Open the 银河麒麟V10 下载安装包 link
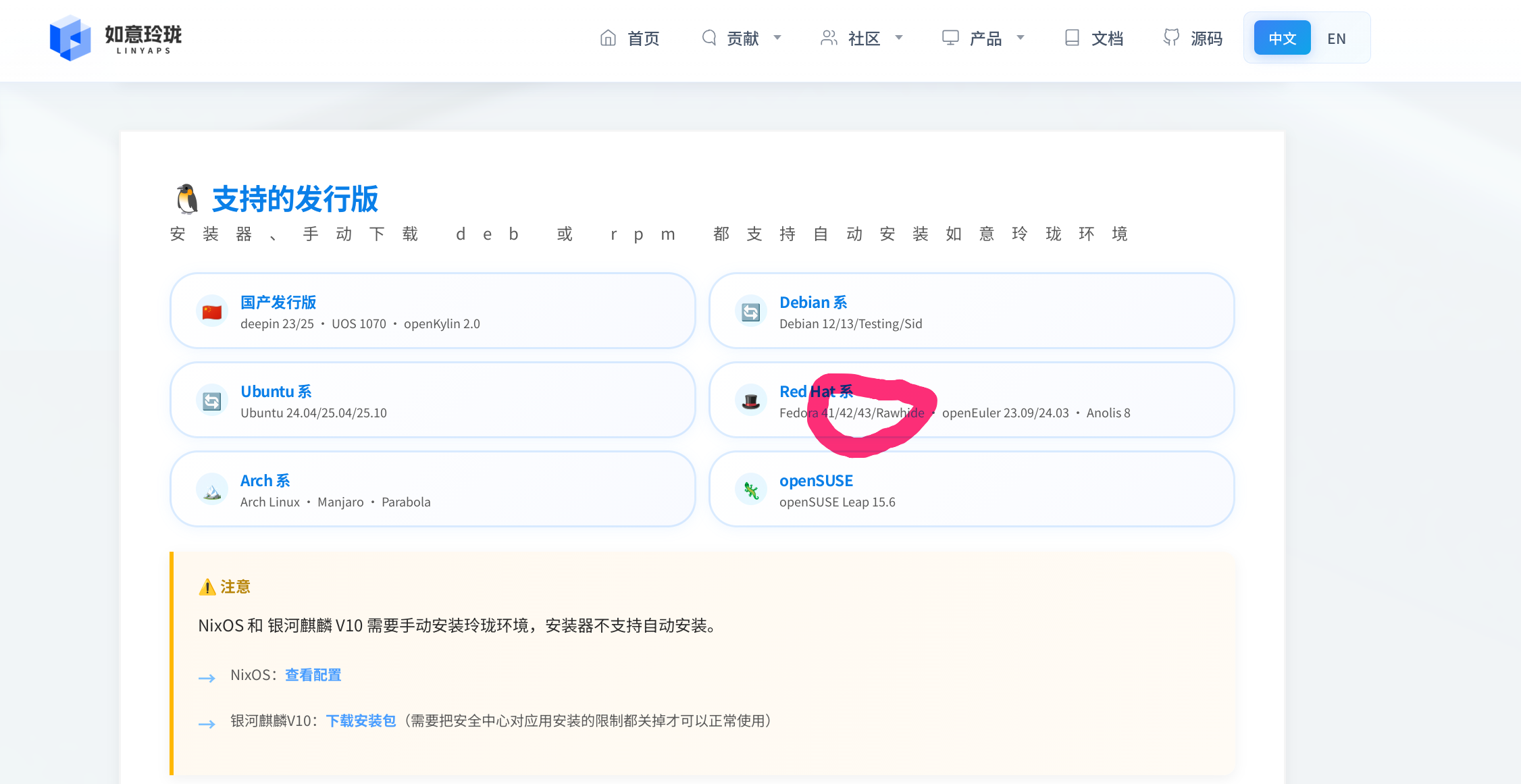Image resolution: width=1521 pixels, height=784 pixels. click(361, 721)
